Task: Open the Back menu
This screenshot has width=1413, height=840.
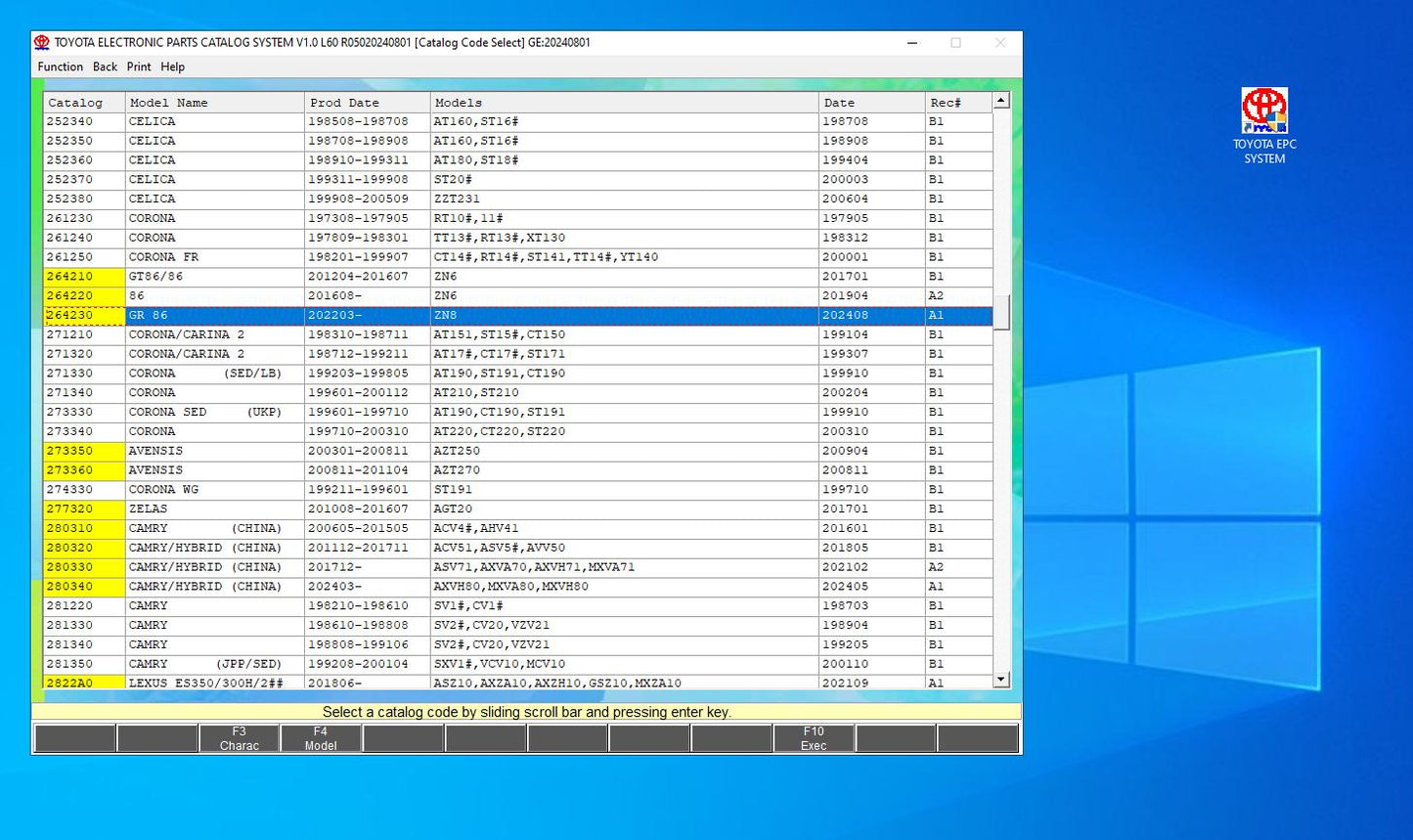Action: coord(105,66)
